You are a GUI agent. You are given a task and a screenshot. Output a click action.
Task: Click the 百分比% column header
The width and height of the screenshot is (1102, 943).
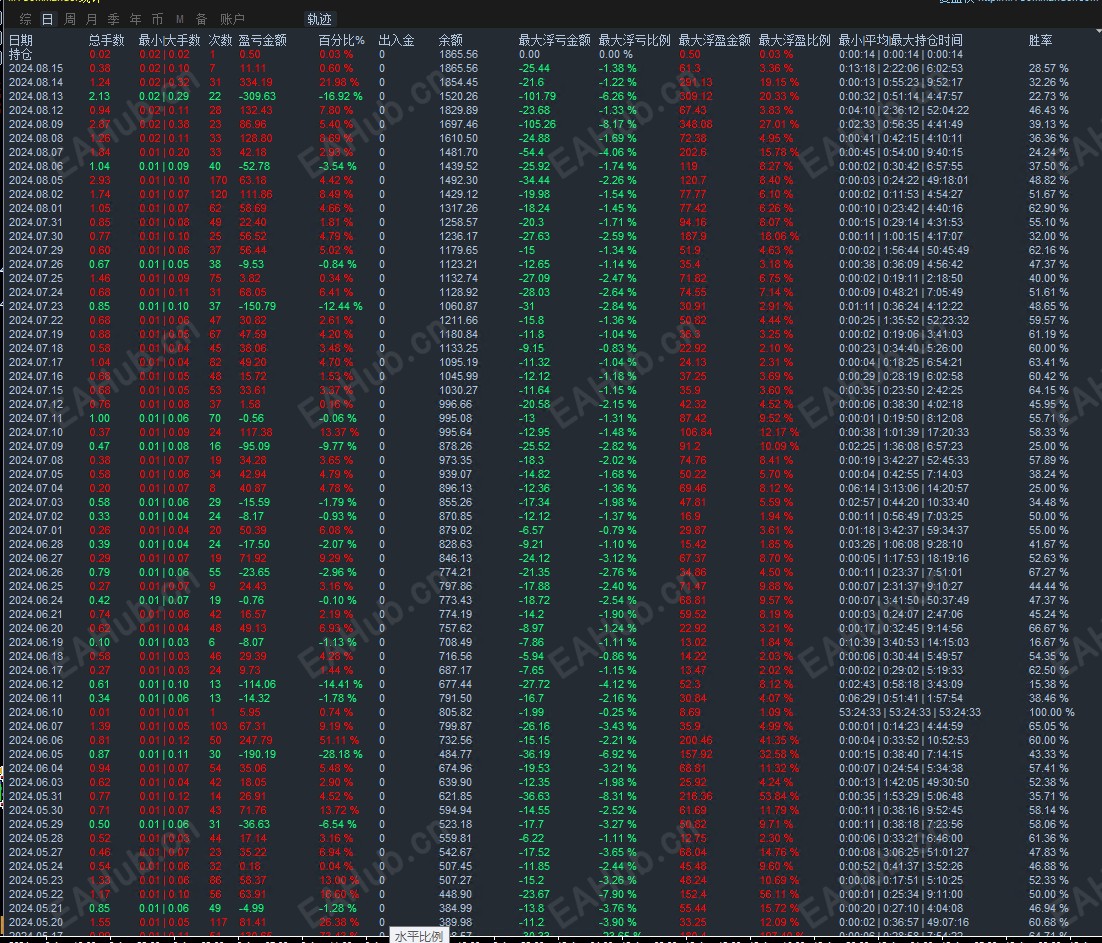[342, 40]
